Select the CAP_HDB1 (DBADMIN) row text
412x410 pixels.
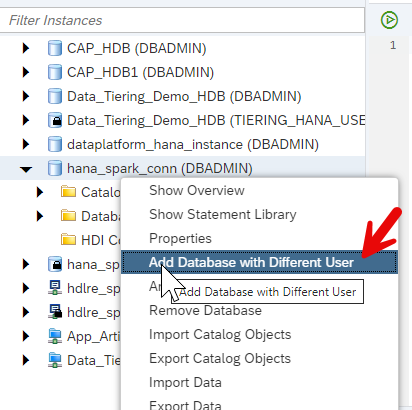point(140,72)
